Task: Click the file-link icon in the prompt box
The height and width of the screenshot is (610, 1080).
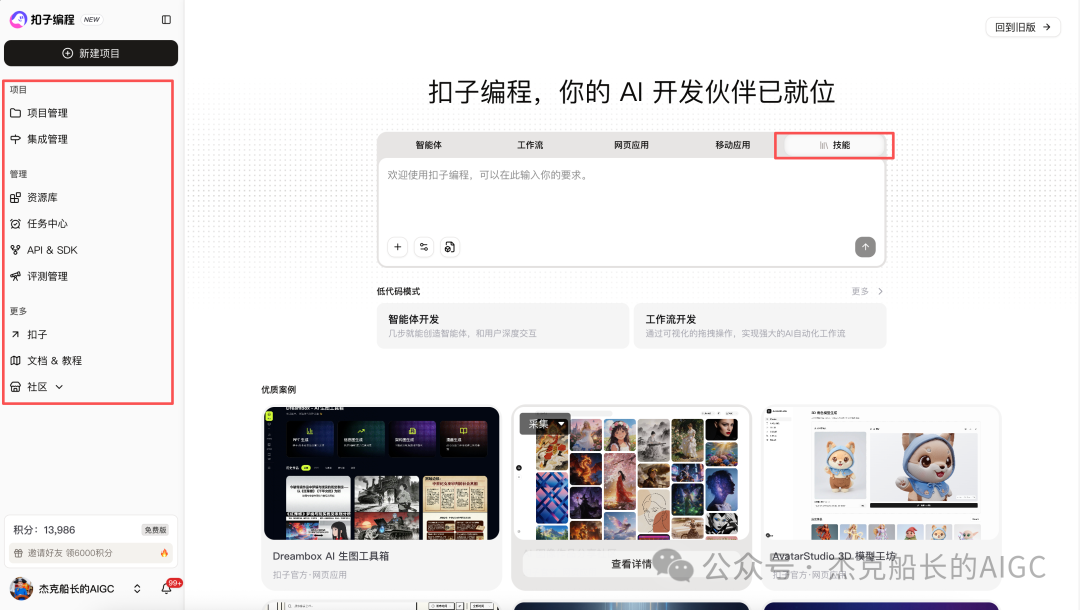Action: pyautogui.click(x=450, y=247)
